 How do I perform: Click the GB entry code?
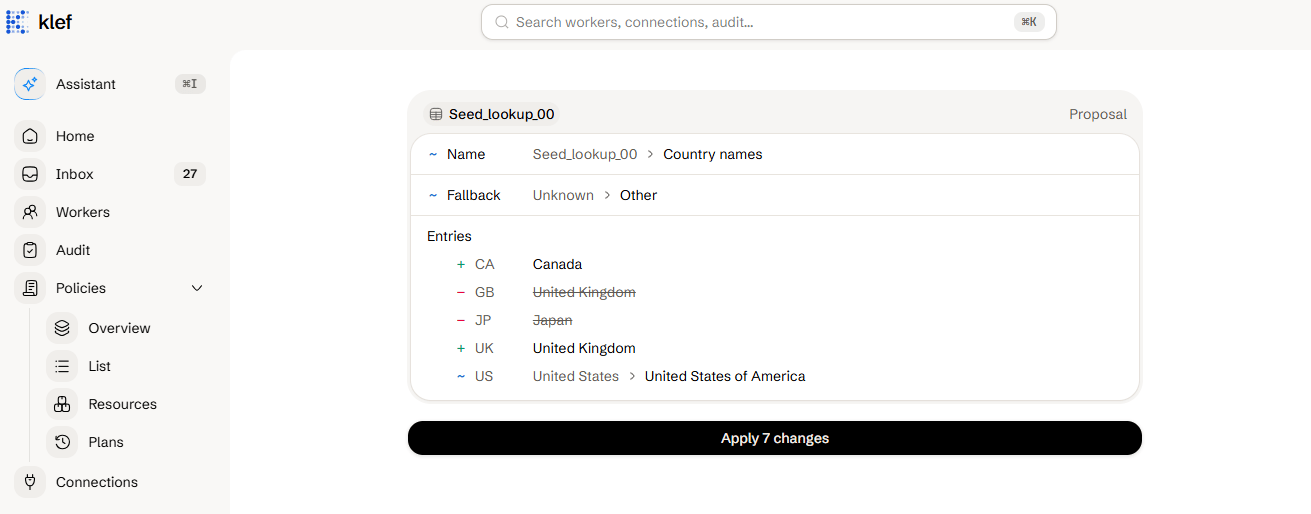pyautogui.click(x=484, y=292)
